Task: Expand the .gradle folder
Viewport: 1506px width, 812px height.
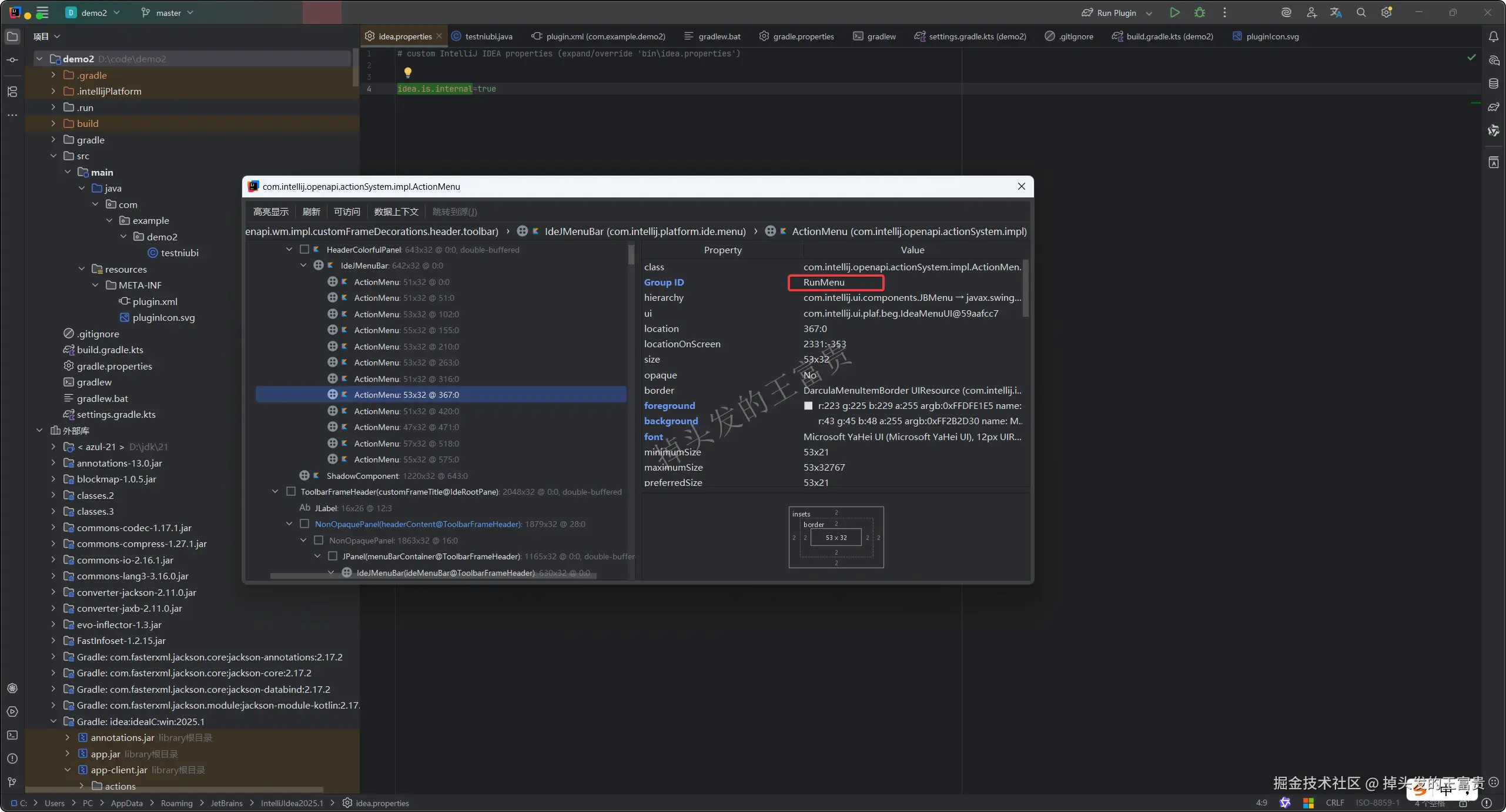Action: tap(53, 75)
